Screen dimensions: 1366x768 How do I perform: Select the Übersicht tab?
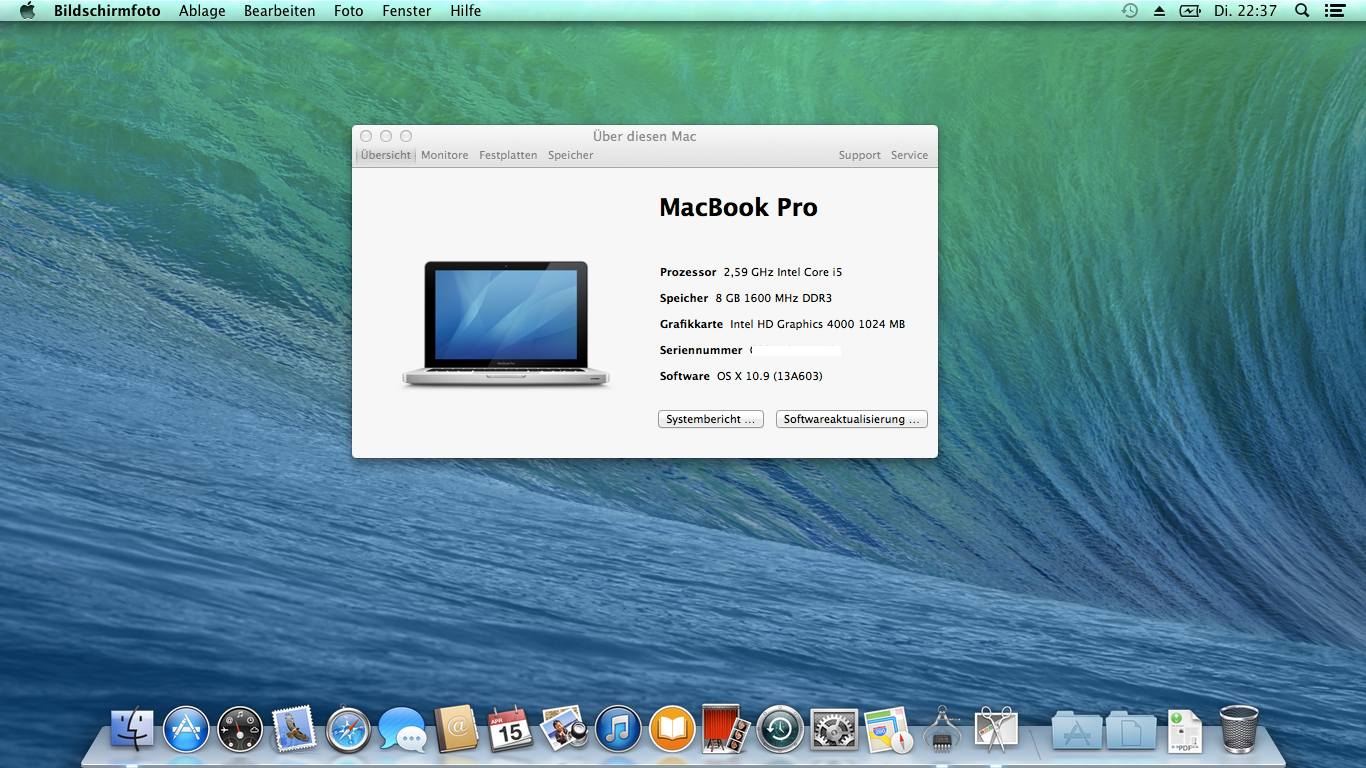pos(386,155)
